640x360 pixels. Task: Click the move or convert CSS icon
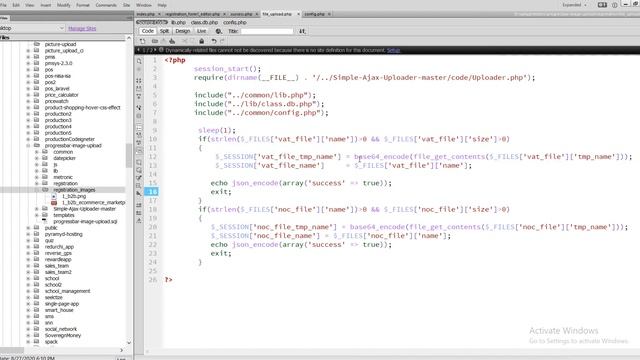[139, 194]
